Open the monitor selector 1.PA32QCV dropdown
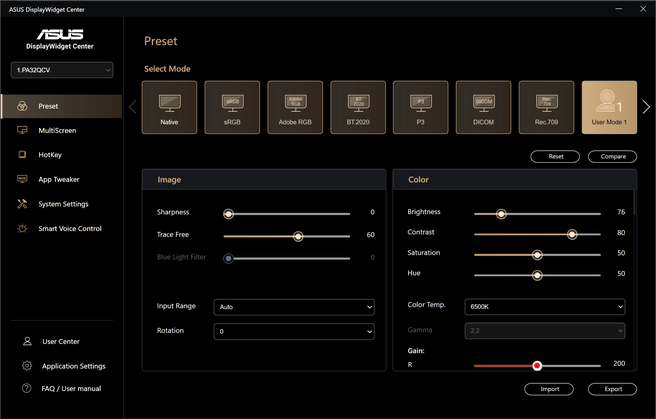This screenshot has height=419, width=656. 62,70
